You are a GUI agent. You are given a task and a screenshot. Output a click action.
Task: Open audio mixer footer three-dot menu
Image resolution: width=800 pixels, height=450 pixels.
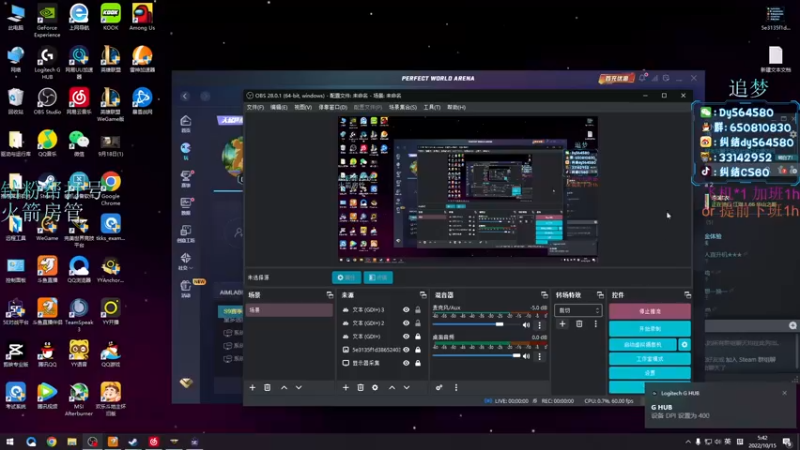coord(456,388)
